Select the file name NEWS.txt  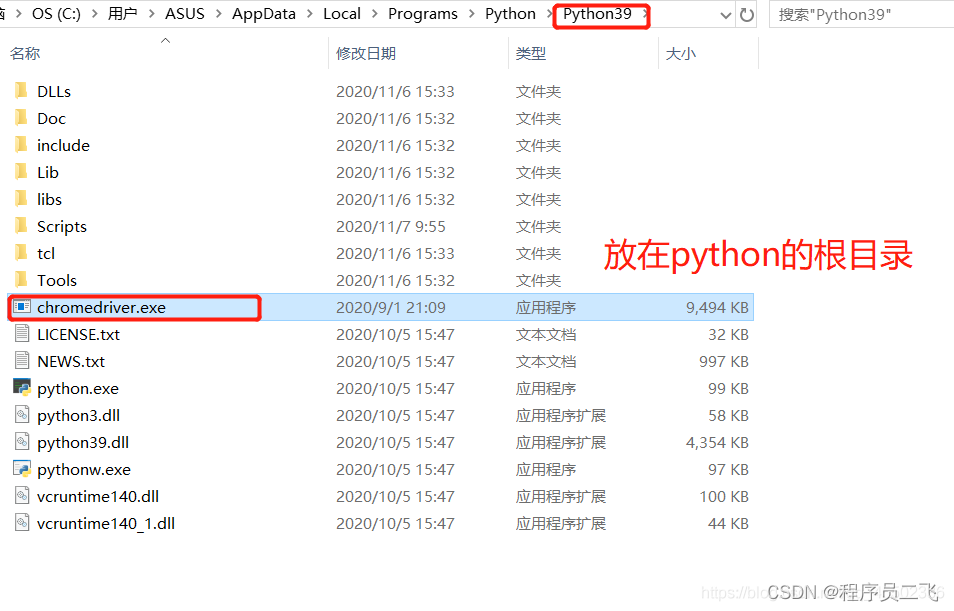pos(71,361)
